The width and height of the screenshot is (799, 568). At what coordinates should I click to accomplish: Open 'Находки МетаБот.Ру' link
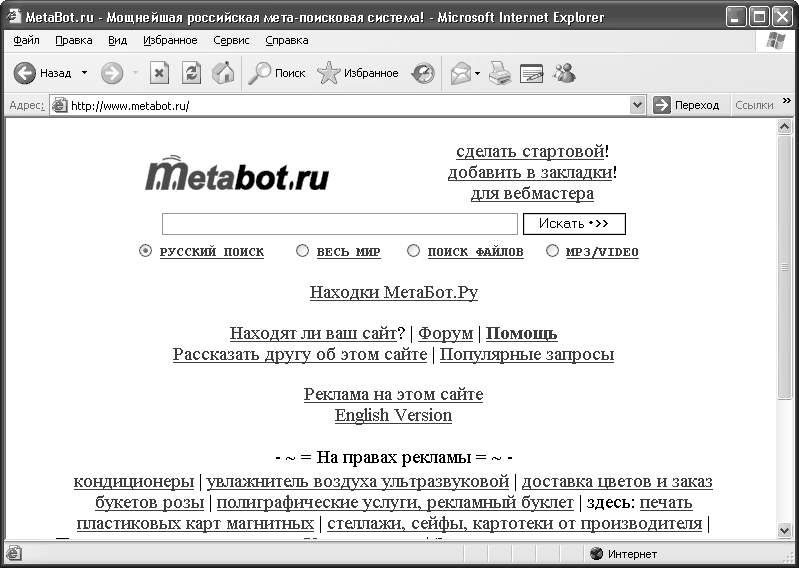[x=394, y=292]
